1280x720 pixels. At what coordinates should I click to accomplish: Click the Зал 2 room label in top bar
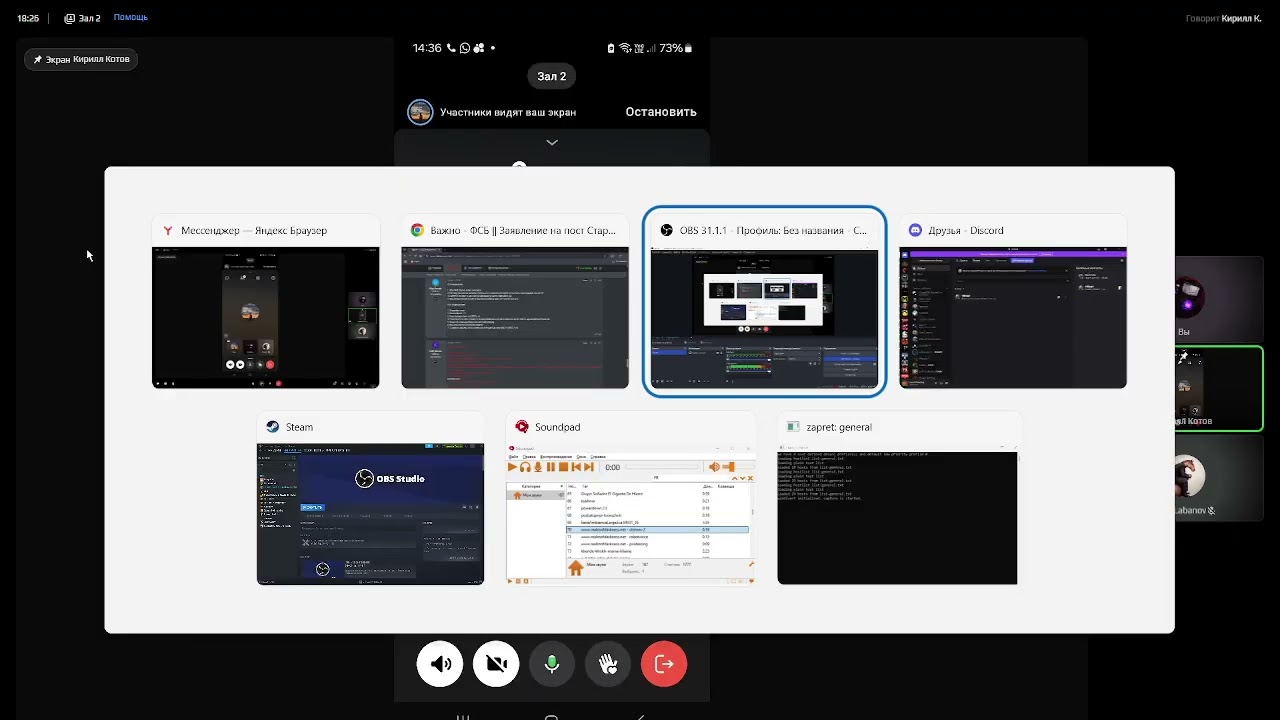pyautogui.click(x=83, y=18)
